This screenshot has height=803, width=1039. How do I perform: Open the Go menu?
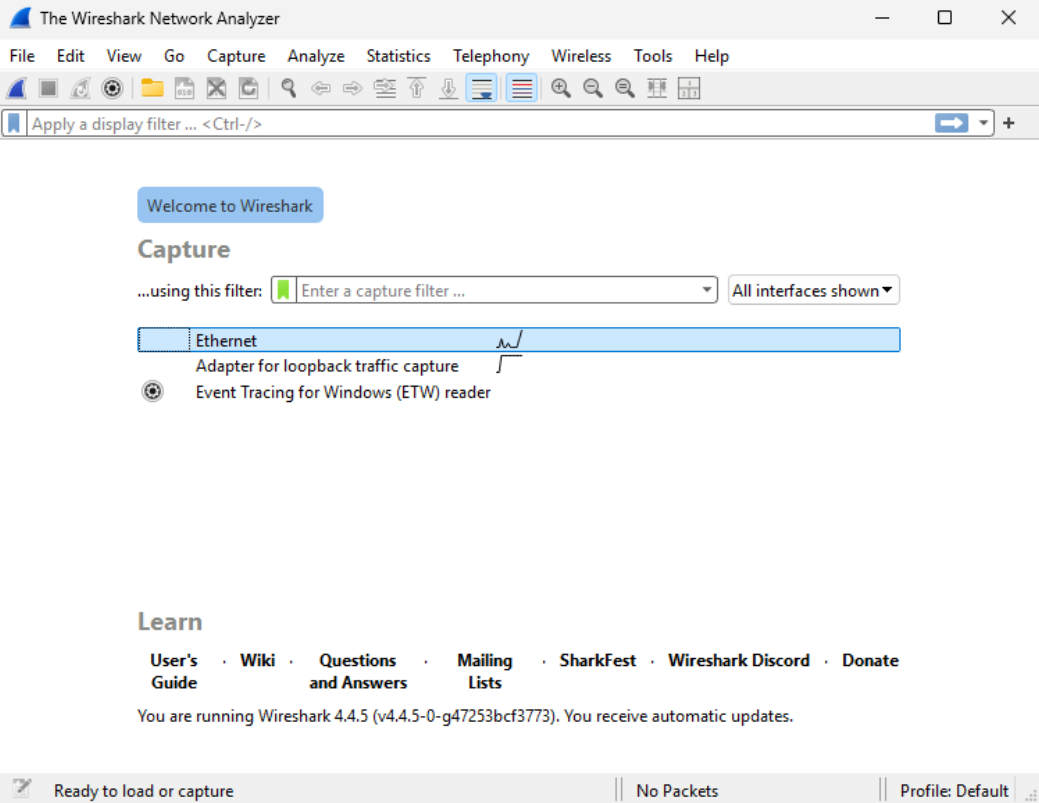pyautogui.click(x=174, y=56)
